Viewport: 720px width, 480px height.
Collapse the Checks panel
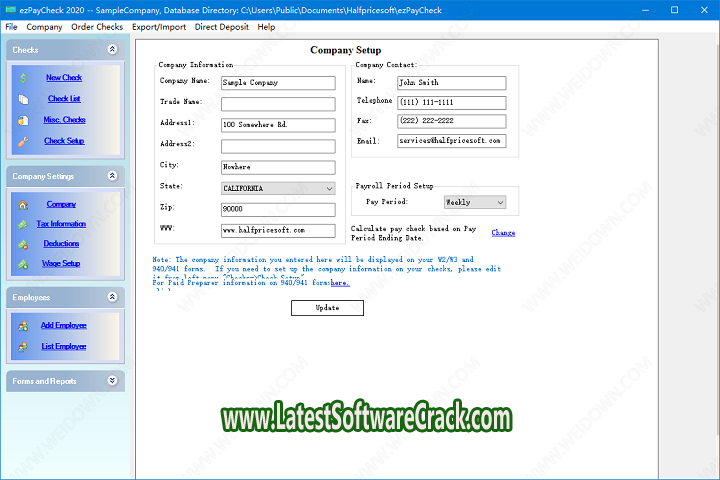click(112, 48)
